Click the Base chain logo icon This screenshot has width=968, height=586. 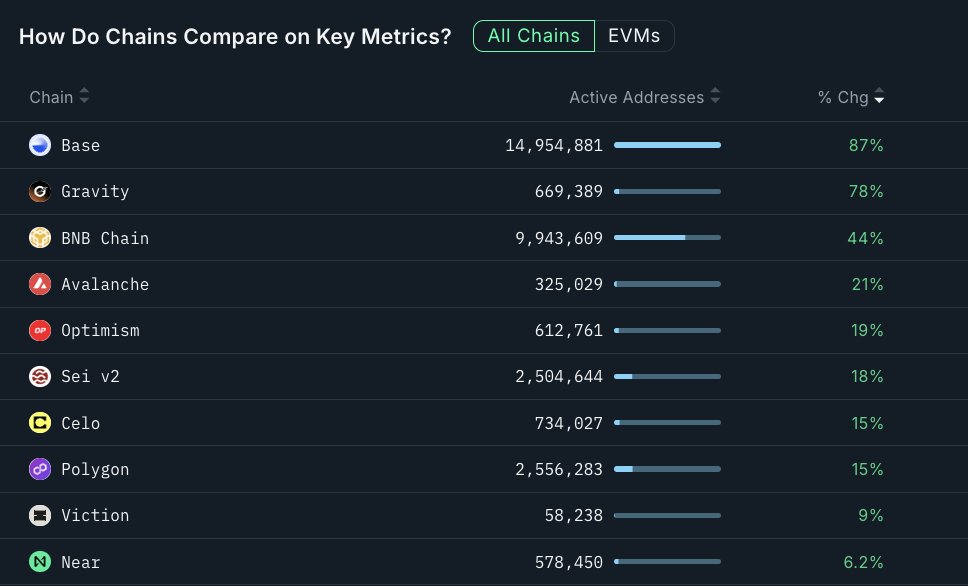[x=40, y=145]
